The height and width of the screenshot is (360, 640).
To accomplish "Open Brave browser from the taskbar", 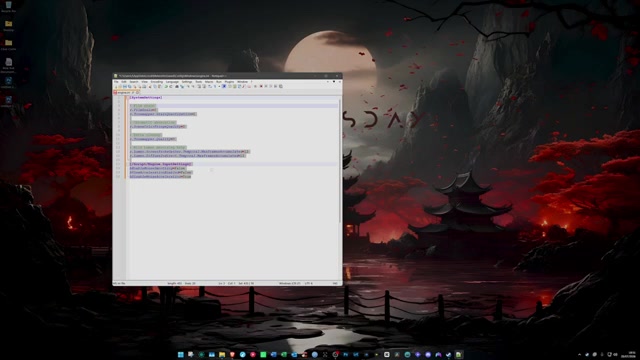I will [232, 355].
